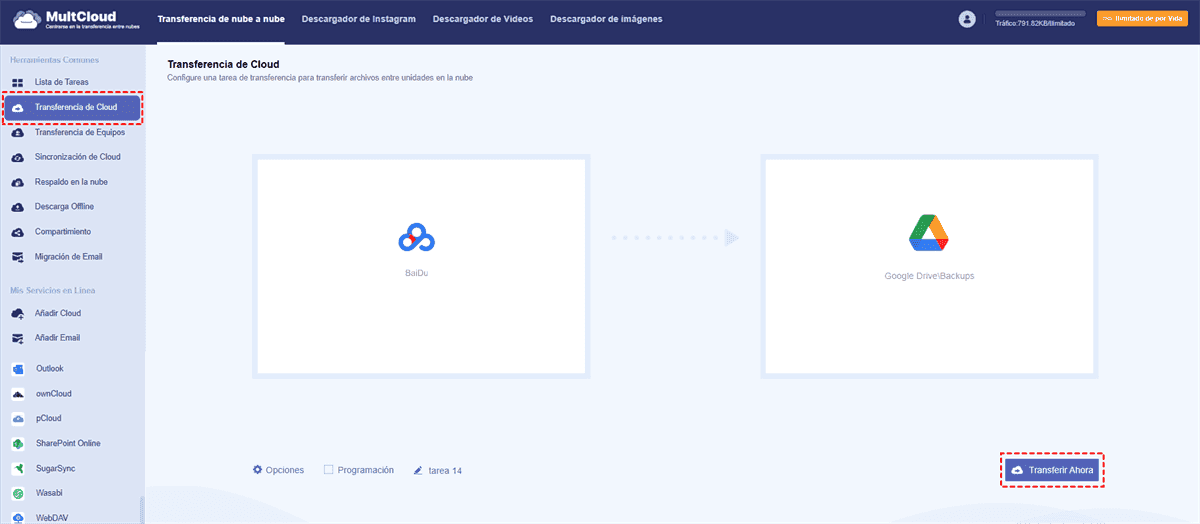
Task: Click Añadir Email link
Action: (57, 338)
